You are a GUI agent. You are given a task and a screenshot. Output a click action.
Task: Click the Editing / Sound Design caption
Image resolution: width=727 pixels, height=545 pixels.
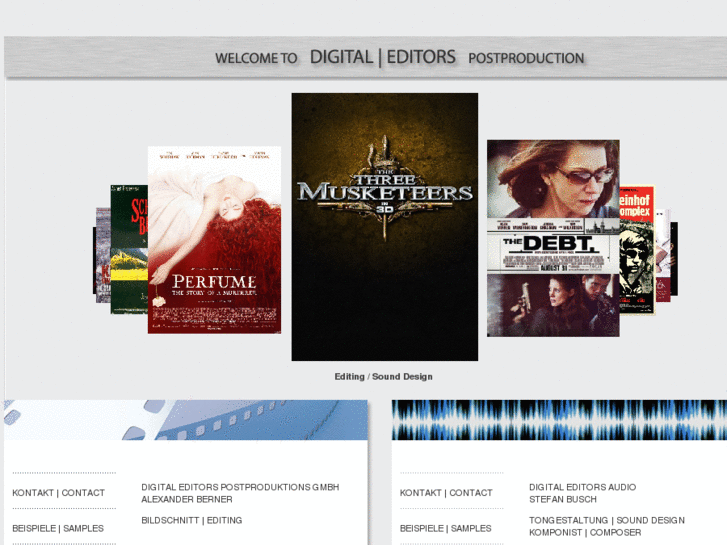[x=383, y=377]
